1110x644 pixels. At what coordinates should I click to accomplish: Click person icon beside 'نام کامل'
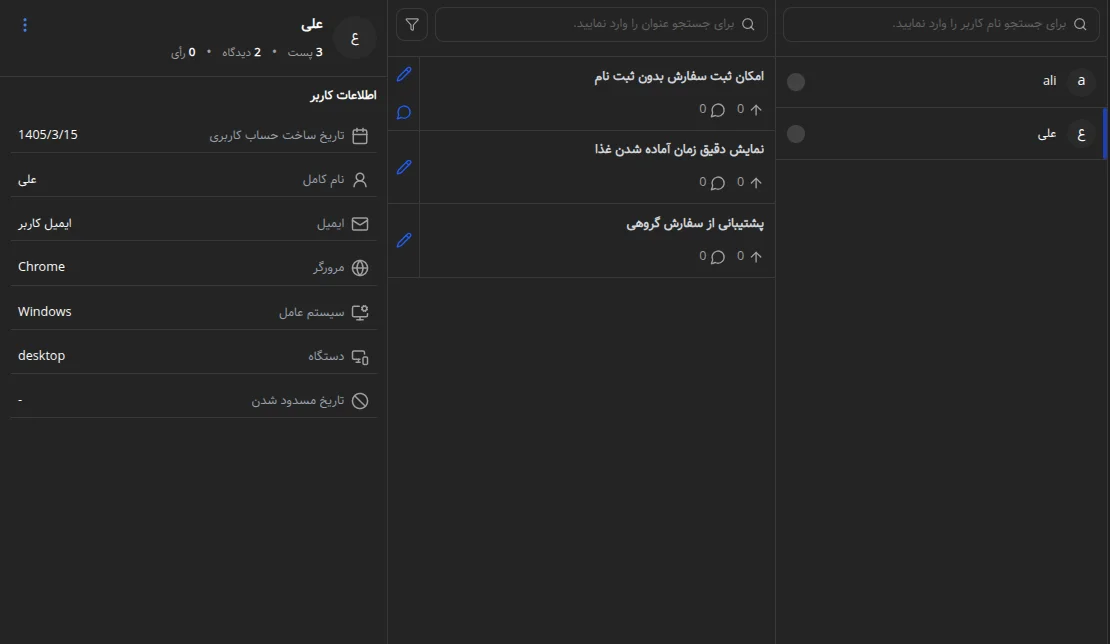tap(360, 180)
